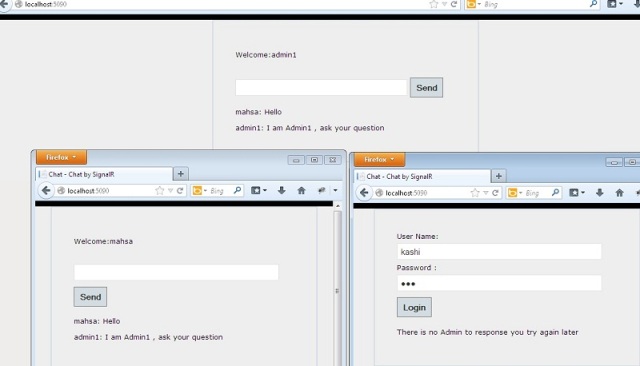Screen dimensions: 640x366
Task: Click back arrow in admin1 window
Action: [4, 4]
